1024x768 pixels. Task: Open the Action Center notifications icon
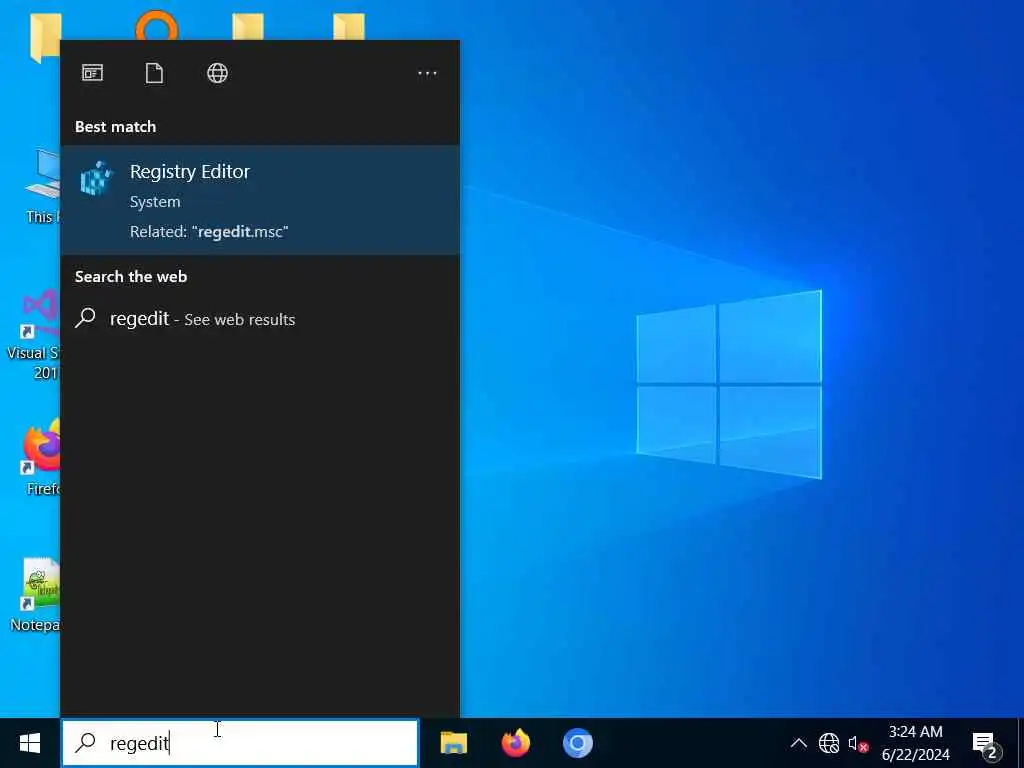point(985,744)
